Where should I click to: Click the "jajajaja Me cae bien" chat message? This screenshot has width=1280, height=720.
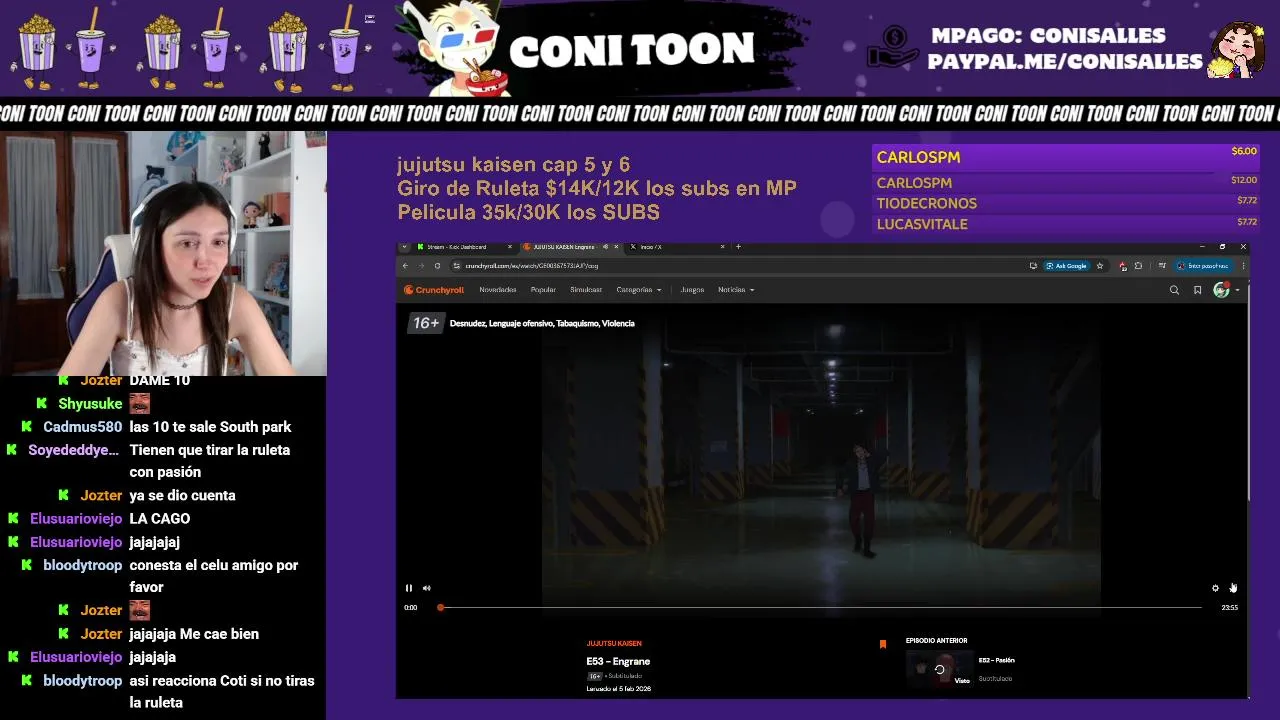coord(194,634)
